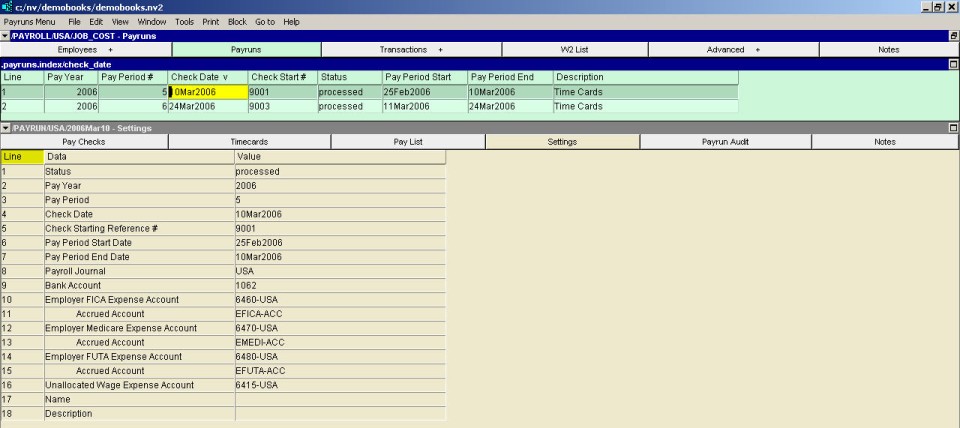Open the Tools menu

pyautogui.click(x=184, y=21)
